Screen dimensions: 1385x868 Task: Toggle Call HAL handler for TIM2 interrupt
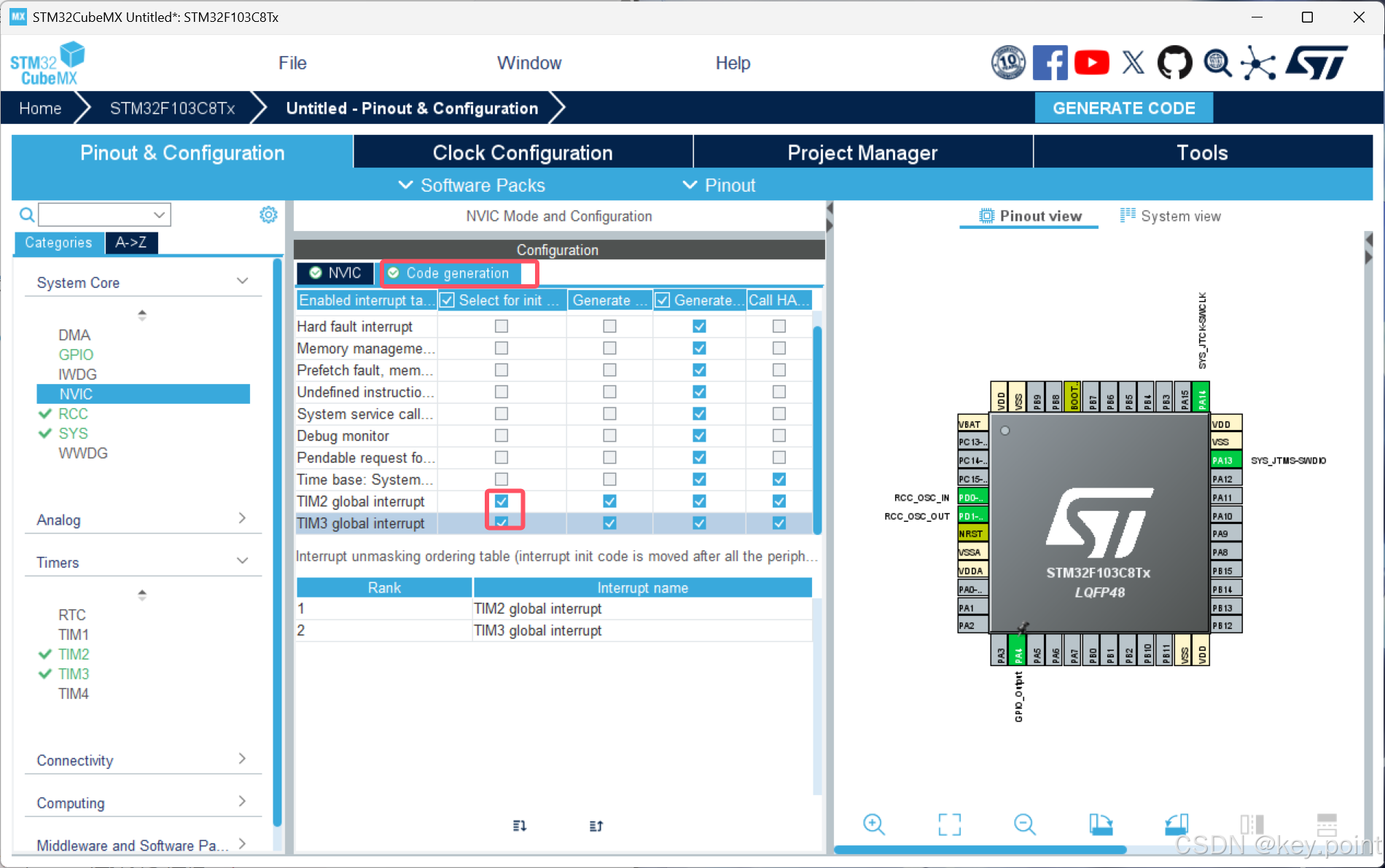coord(779,501)
